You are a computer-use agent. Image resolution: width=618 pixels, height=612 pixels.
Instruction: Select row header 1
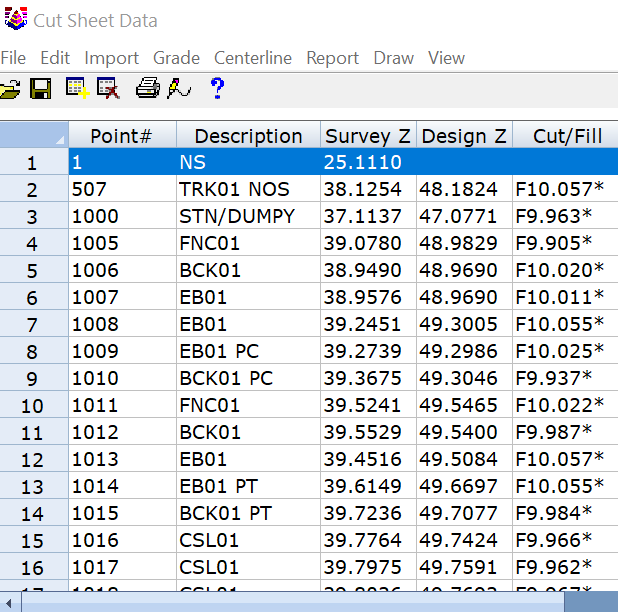click(34, 162)
